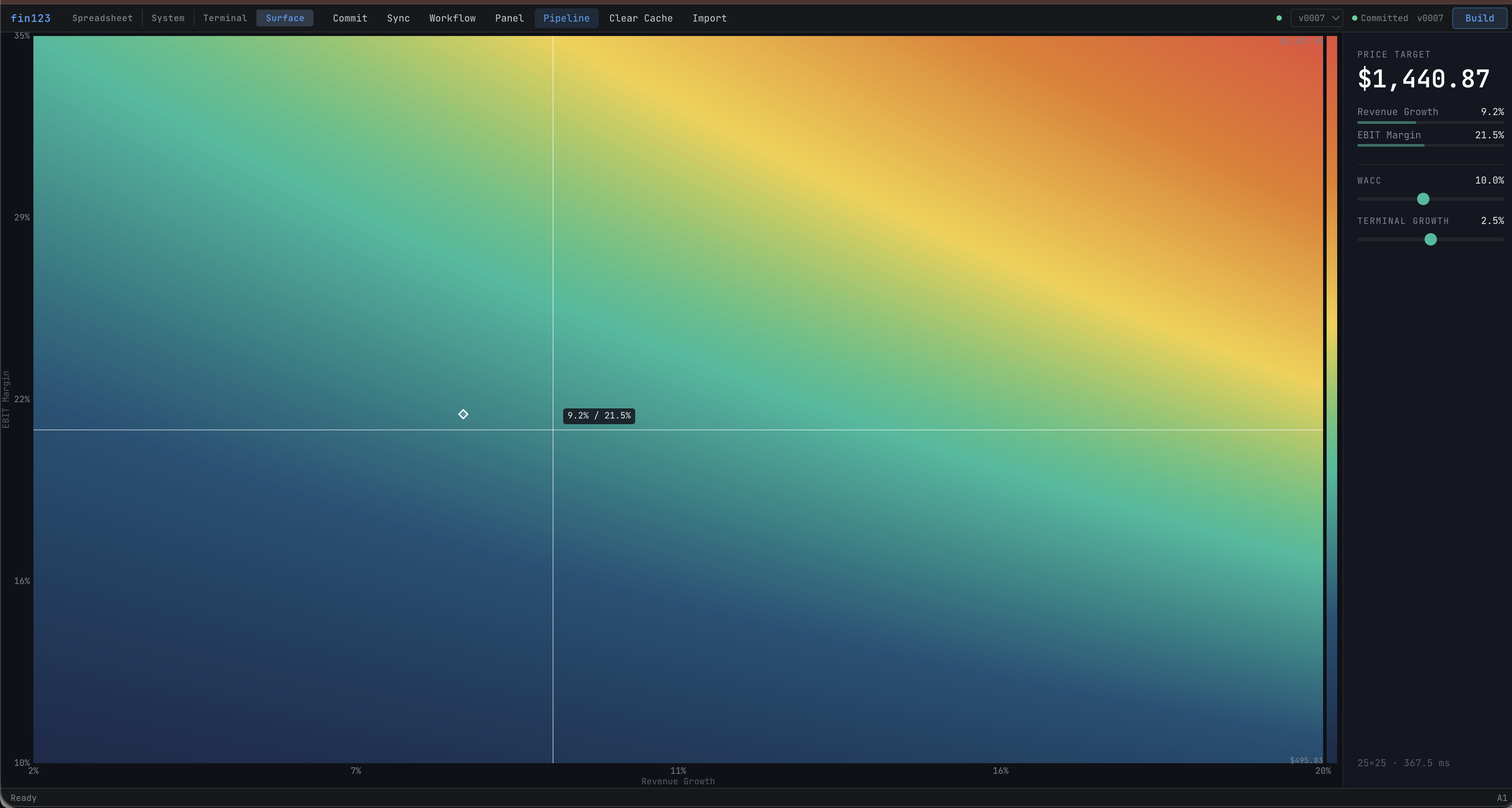Open the v0007 version dropdown
The width and height of the screenshot is (1512, 808).
pyautogui.click(x=1316, y=18)
